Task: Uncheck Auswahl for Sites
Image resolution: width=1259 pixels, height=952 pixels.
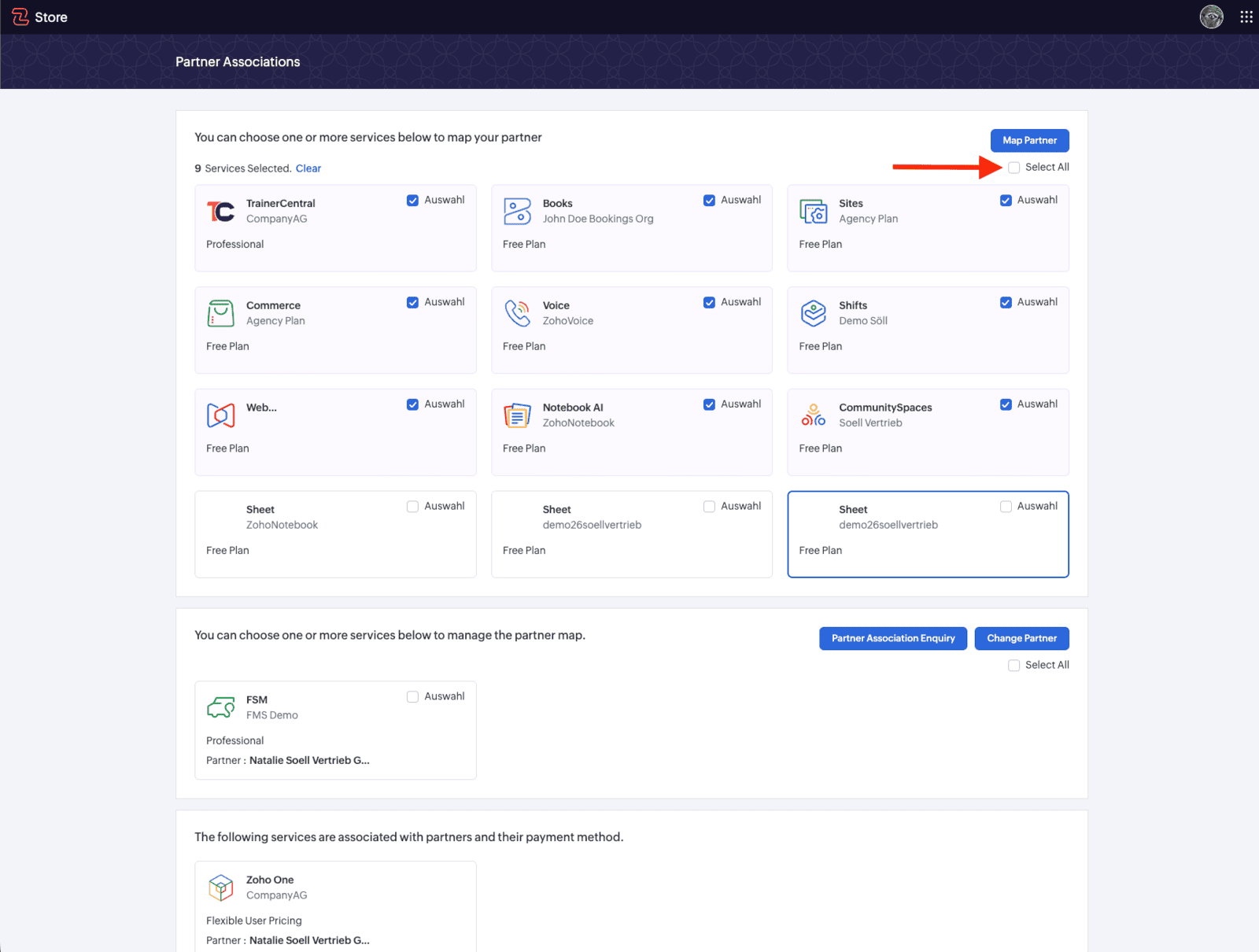Action: click(x=1006, y=201)
